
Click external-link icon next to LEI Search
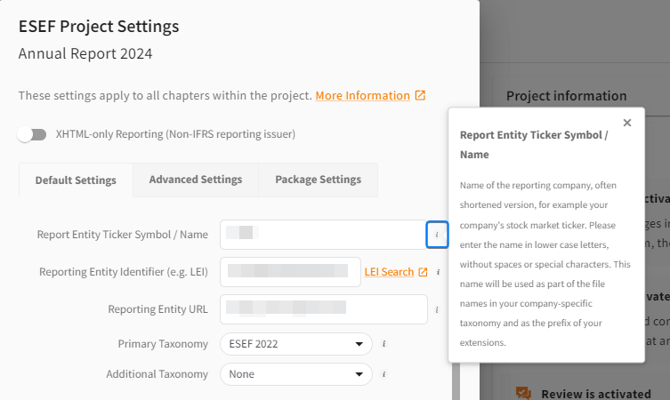coord(423,272)
